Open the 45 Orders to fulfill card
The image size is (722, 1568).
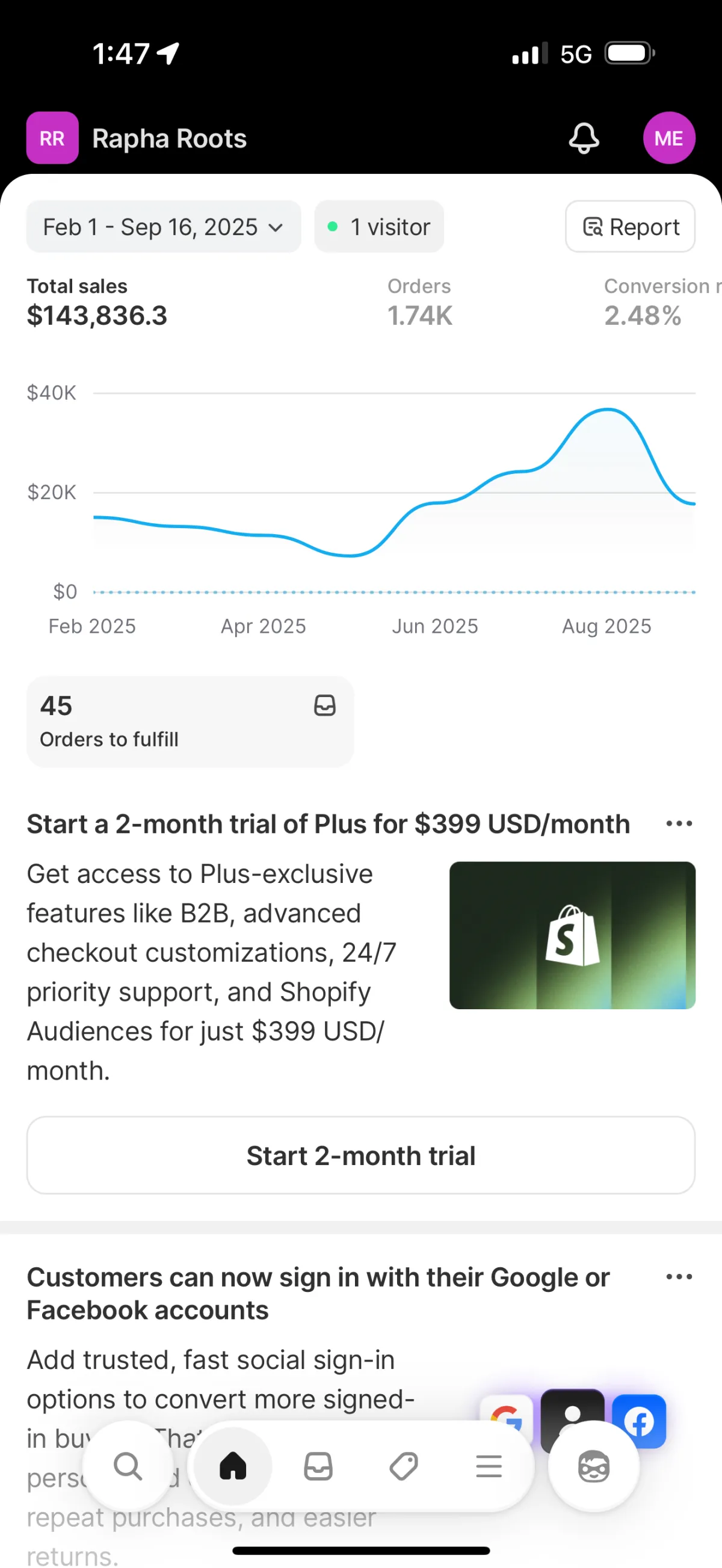tap(190, 721)
